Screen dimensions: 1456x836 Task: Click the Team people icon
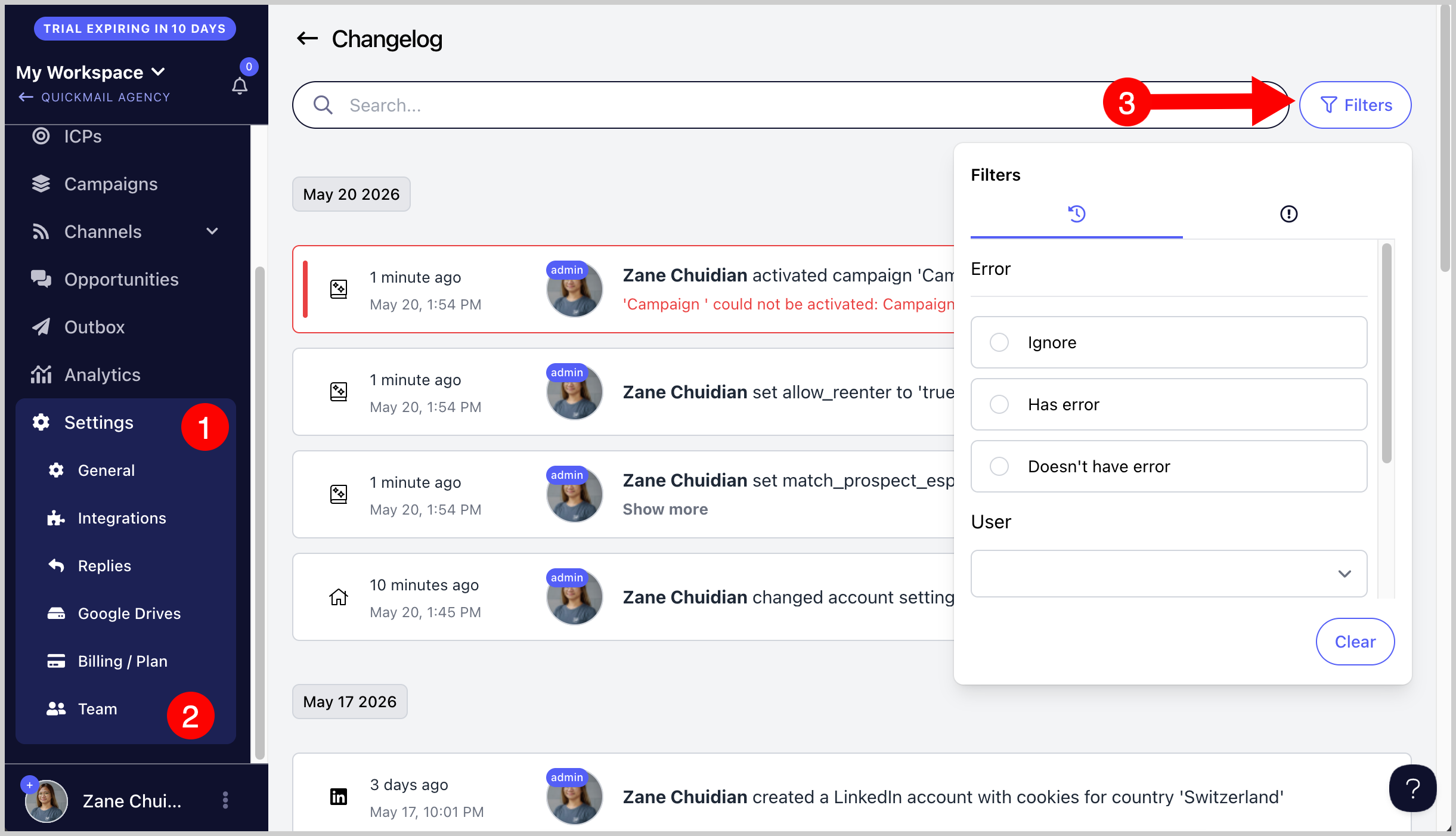[x=56, y=708]
